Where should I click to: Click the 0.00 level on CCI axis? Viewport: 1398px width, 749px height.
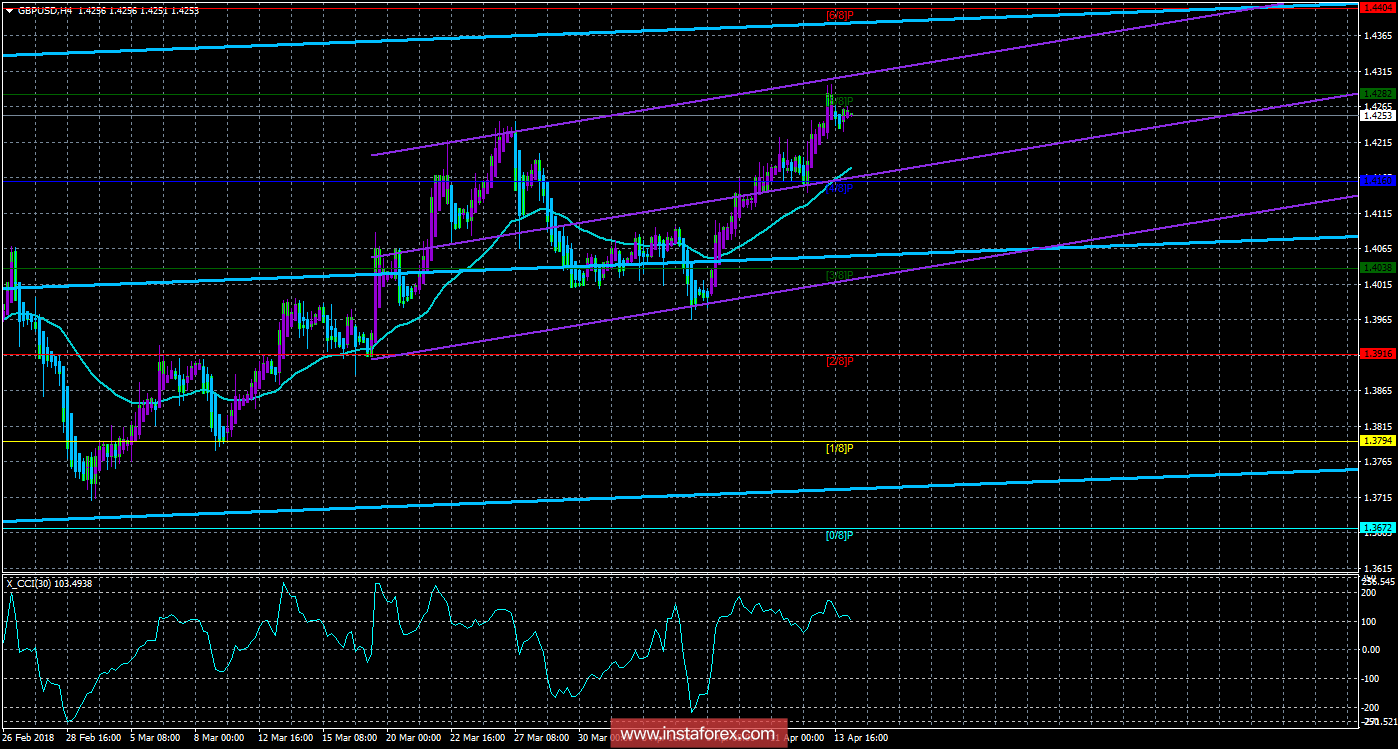[x=1371, y=649]
